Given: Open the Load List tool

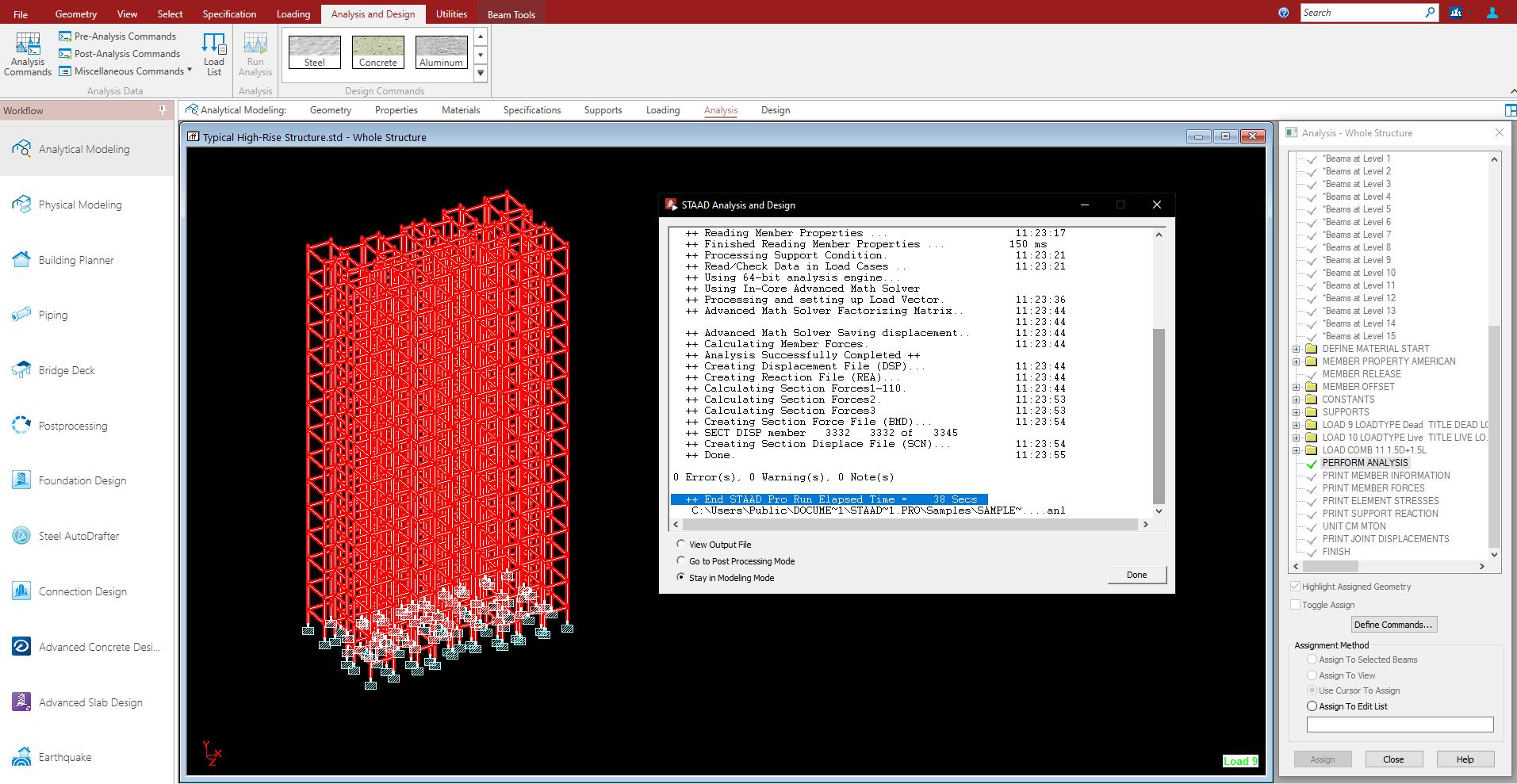Looking at the screenshot, I should (214, 55).
